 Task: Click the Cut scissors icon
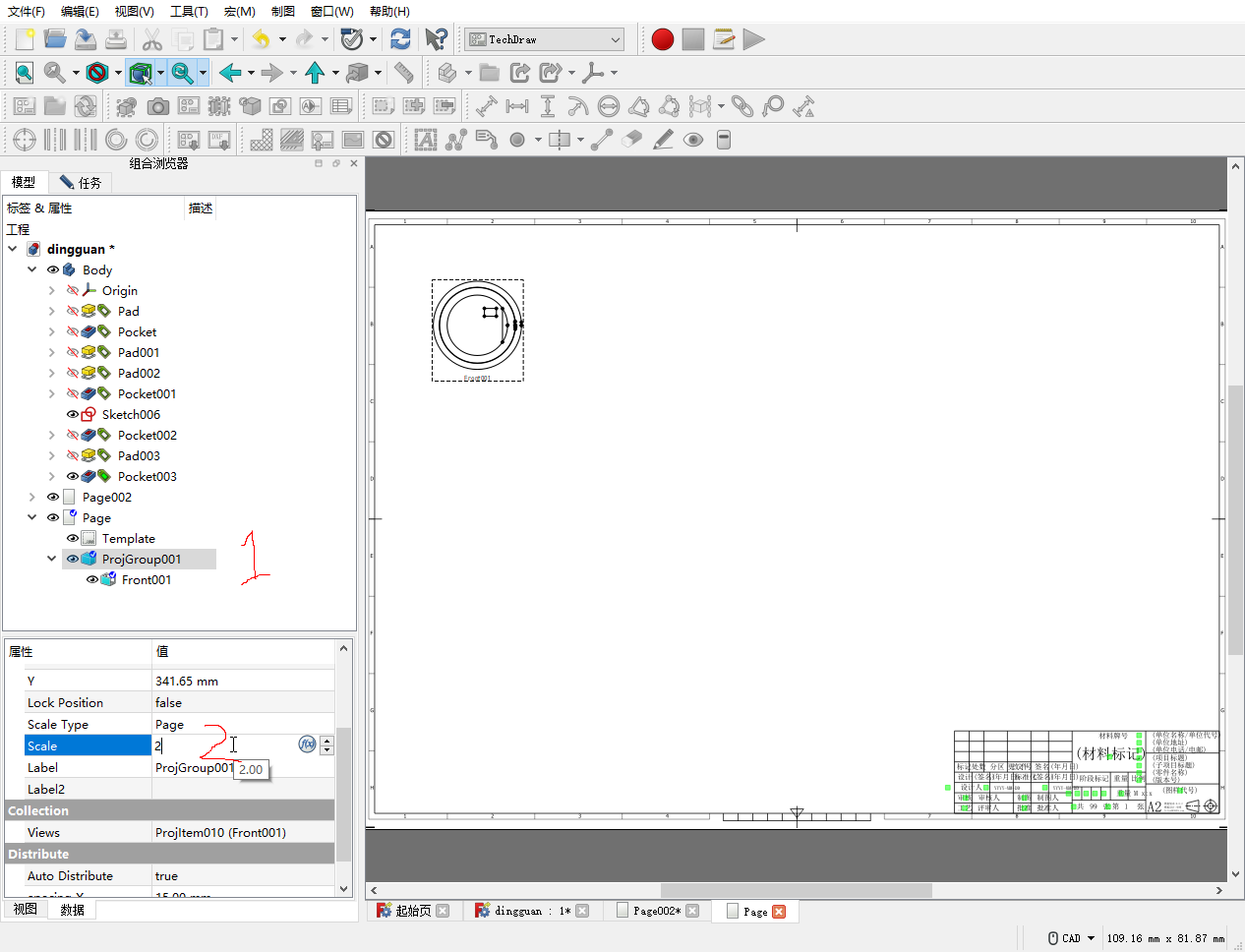[151, 39]
